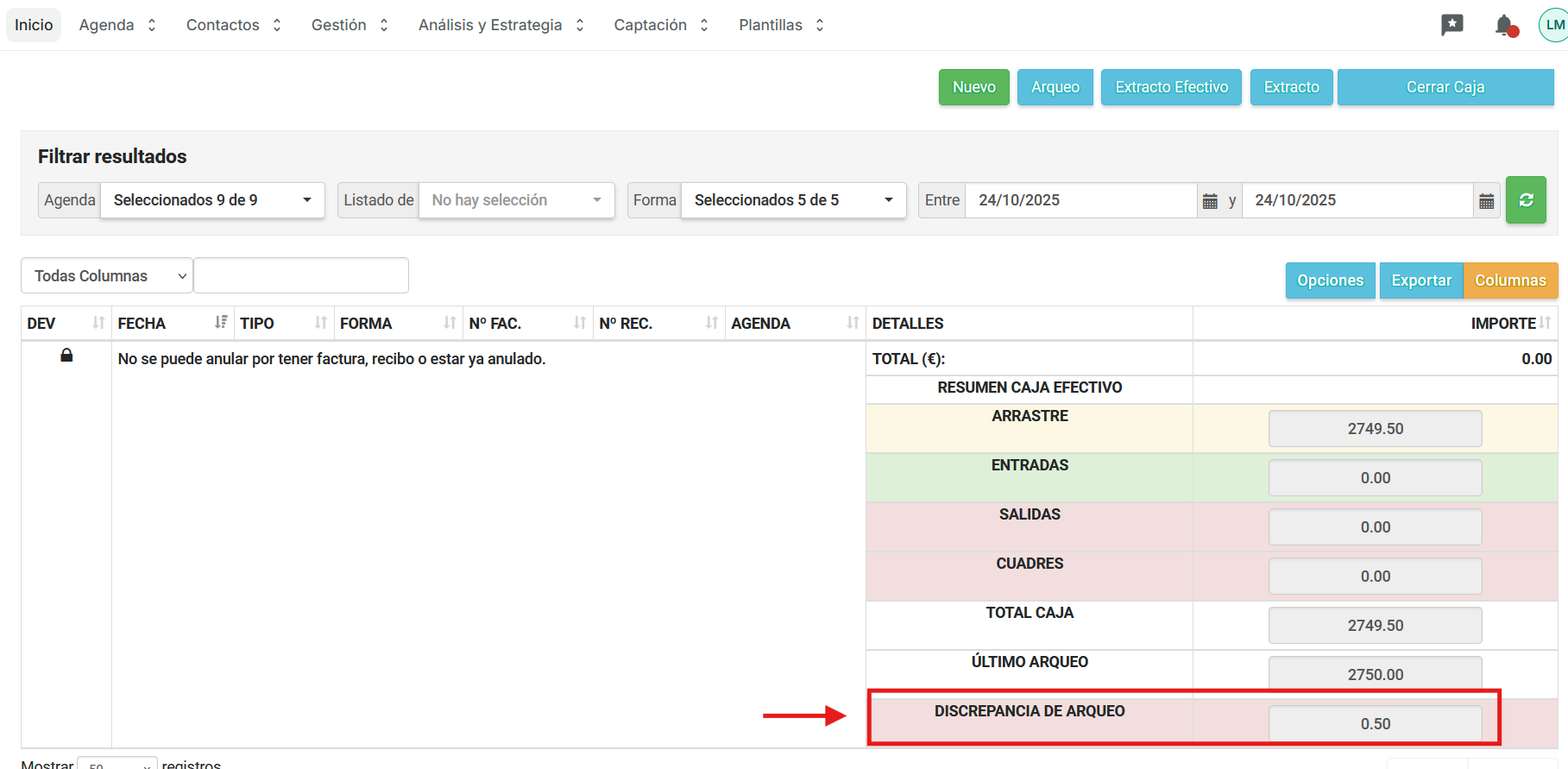Open the Gestión menu

(x=349, y=25)
